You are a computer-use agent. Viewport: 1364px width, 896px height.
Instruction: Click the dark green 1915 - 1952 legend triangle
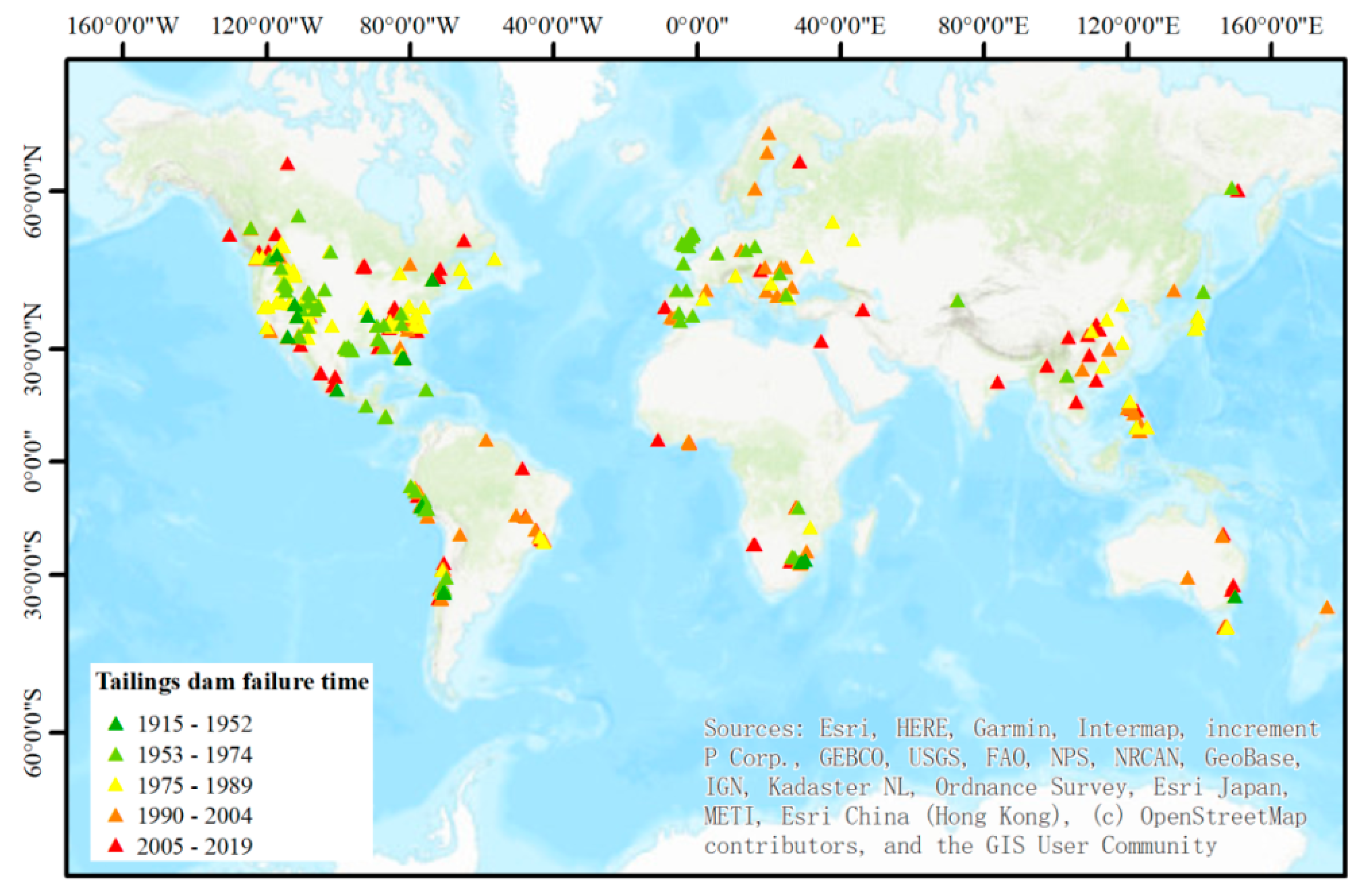point(116,725)
